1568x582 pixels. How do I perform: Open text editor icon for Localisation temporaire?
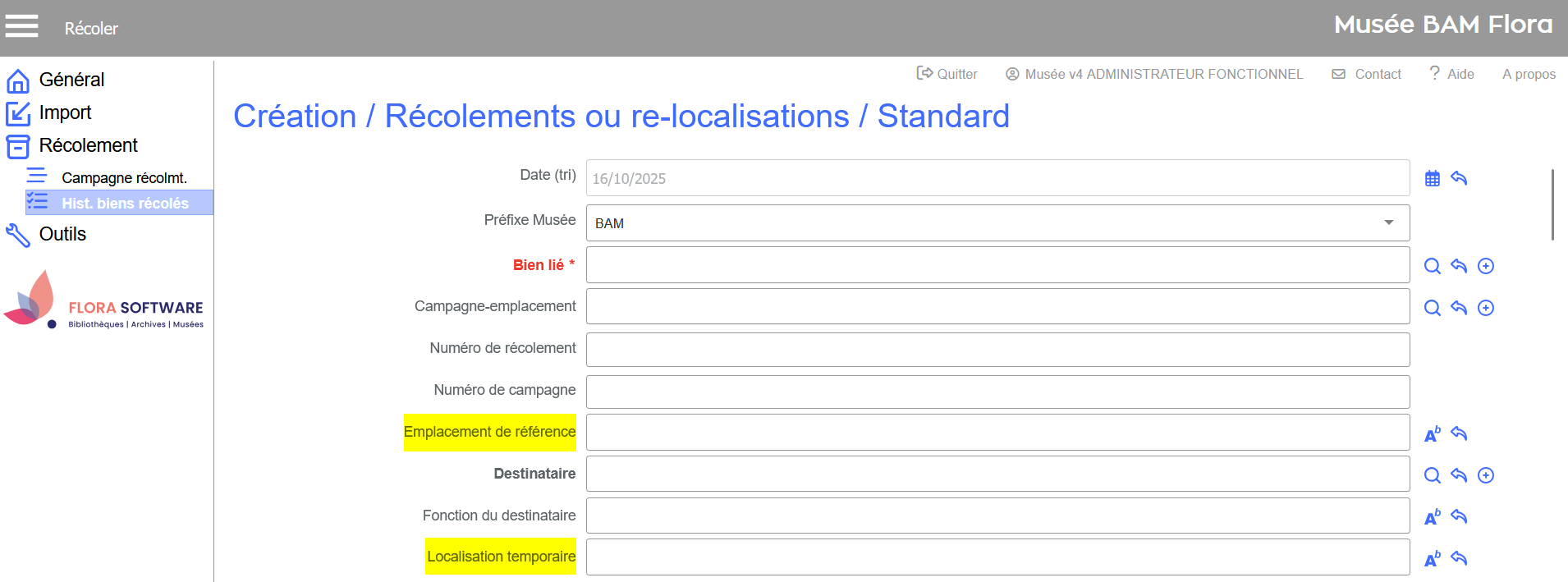click(x=1433, y=559)
